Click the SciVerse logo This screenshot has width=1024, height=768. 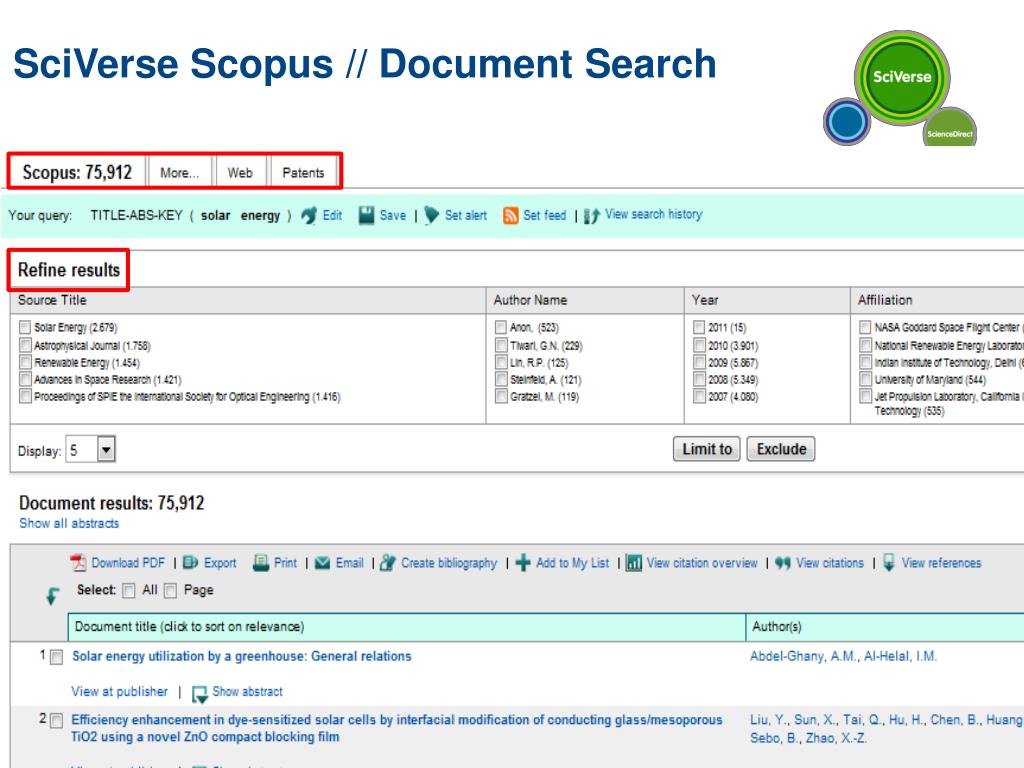[902, 77]
